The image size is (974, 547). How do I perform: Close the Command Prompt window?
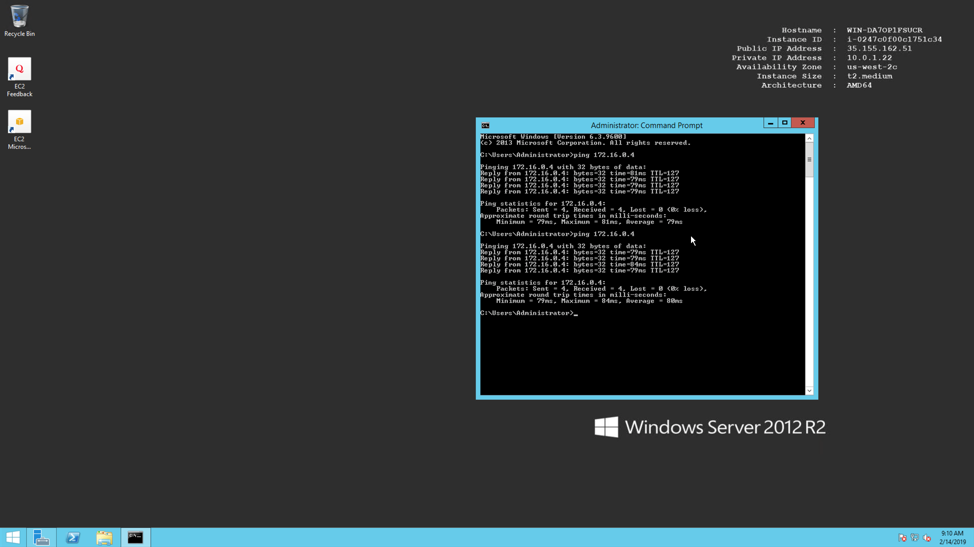point(803,123)
